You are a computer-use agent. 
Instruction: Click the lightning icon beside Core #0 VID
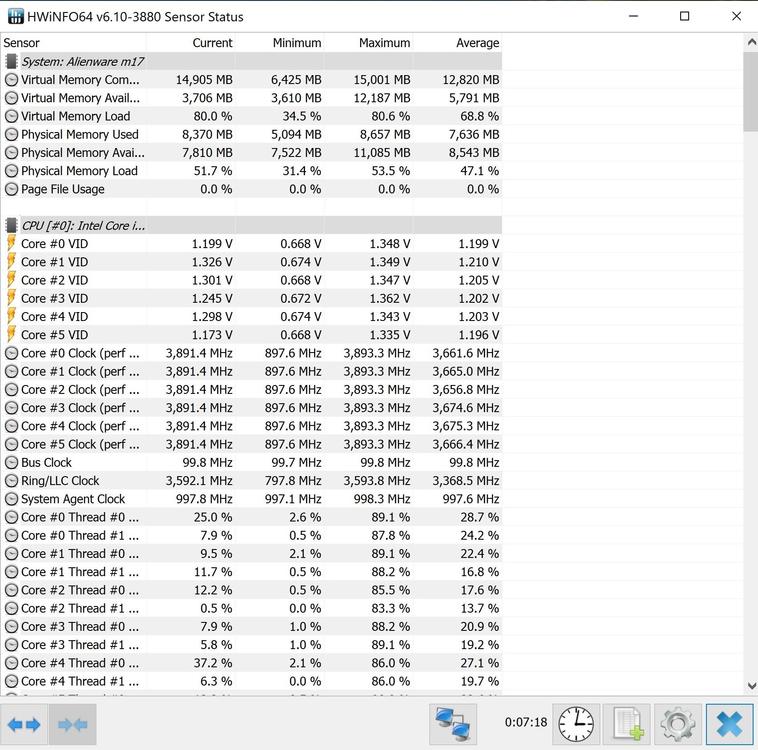coord(11,244)
